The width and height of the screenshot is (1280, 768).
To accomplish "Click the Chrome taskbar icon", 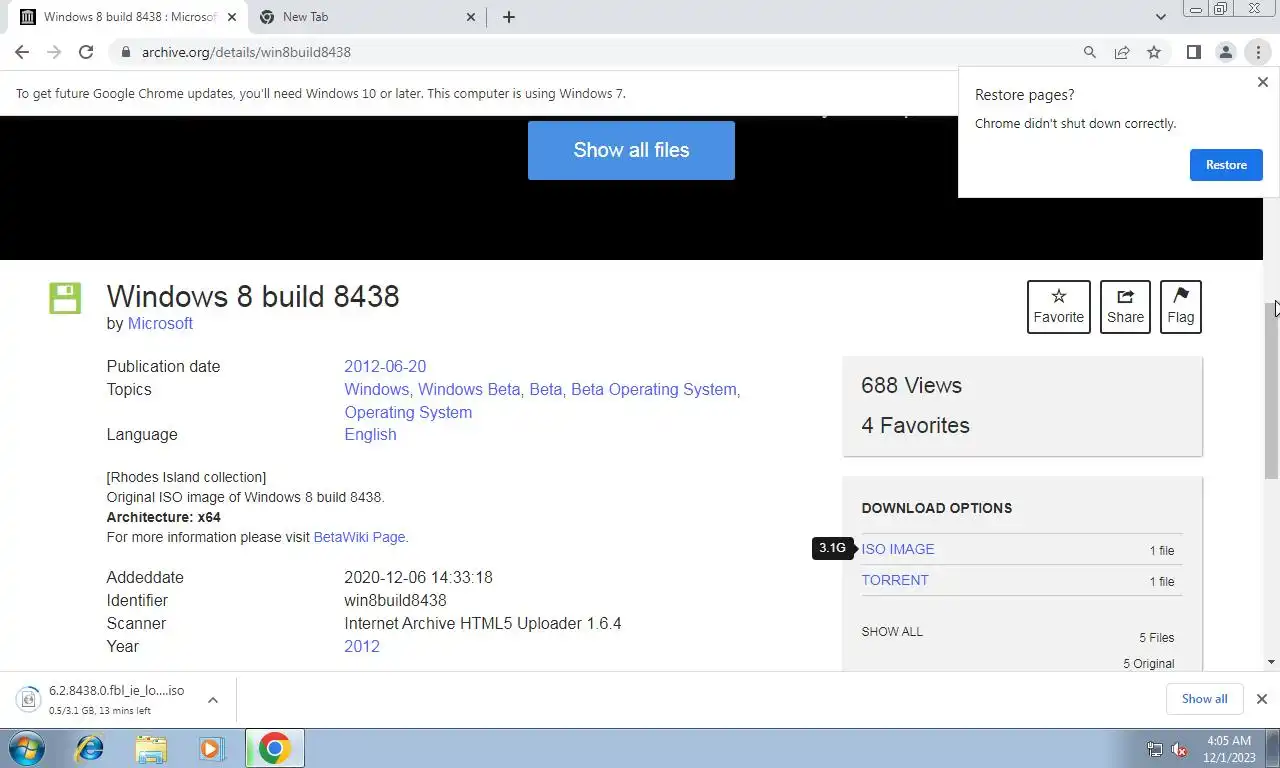I will click(274, 748).
